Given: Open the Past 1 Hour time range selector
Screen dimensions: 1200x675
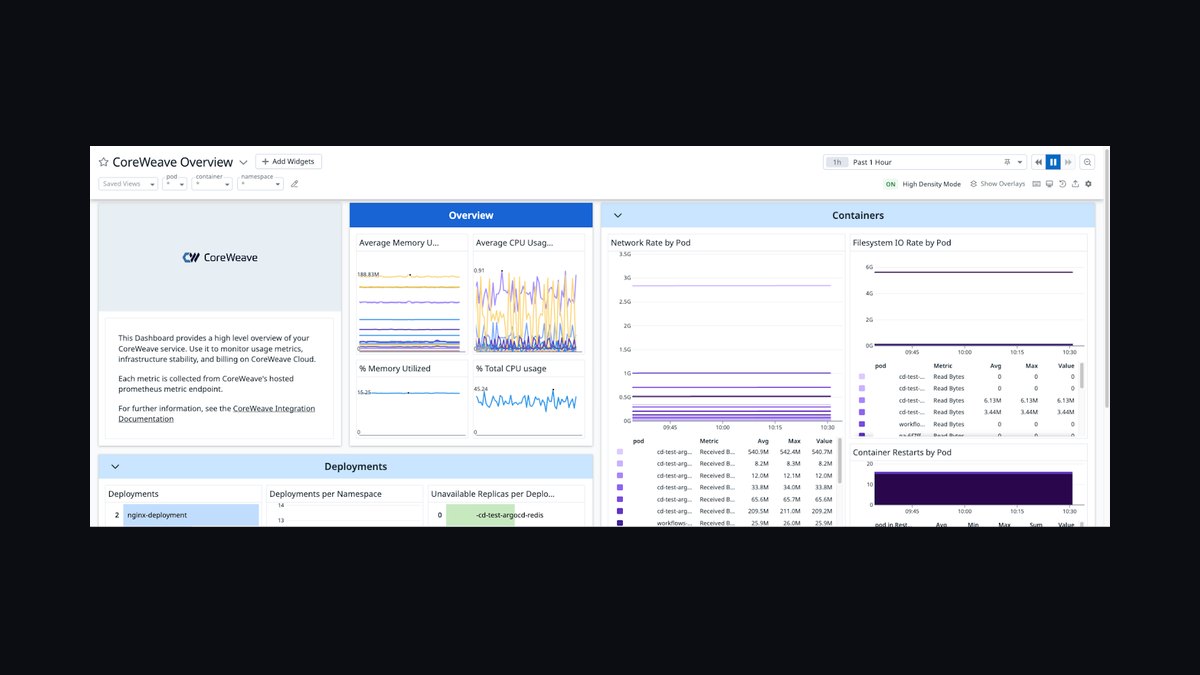Looking at the screenshot, I should tap(925, 162).
